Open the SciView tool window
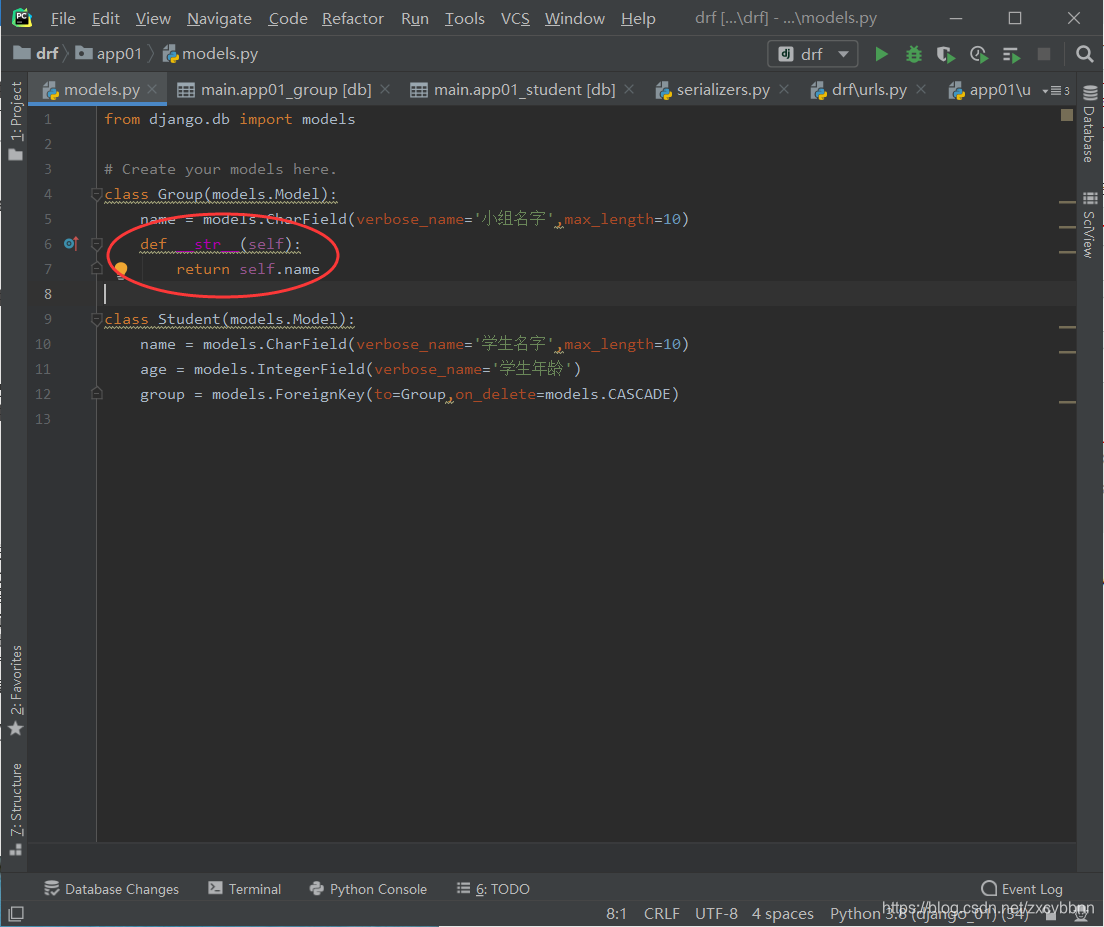This screenshot has width=1104, height=927. [x=1090, y=225]
